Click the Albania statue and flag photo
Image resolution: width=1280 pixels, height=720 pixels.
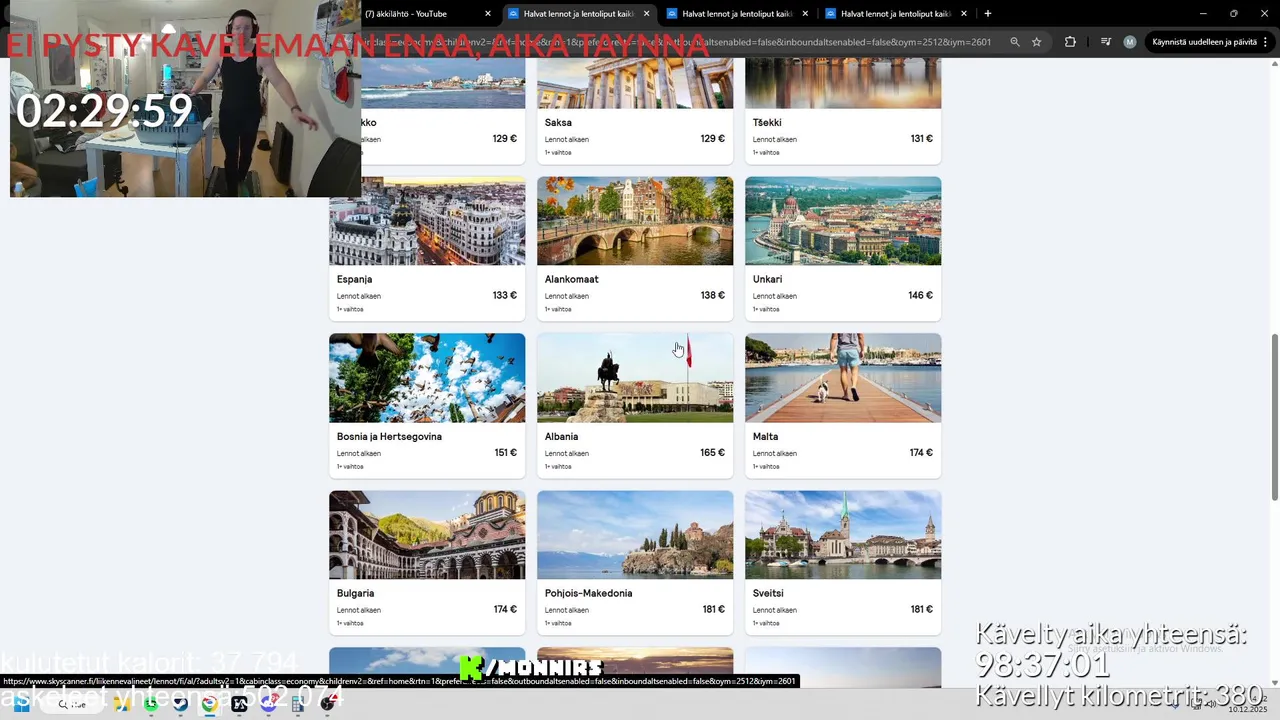[635, 378]
